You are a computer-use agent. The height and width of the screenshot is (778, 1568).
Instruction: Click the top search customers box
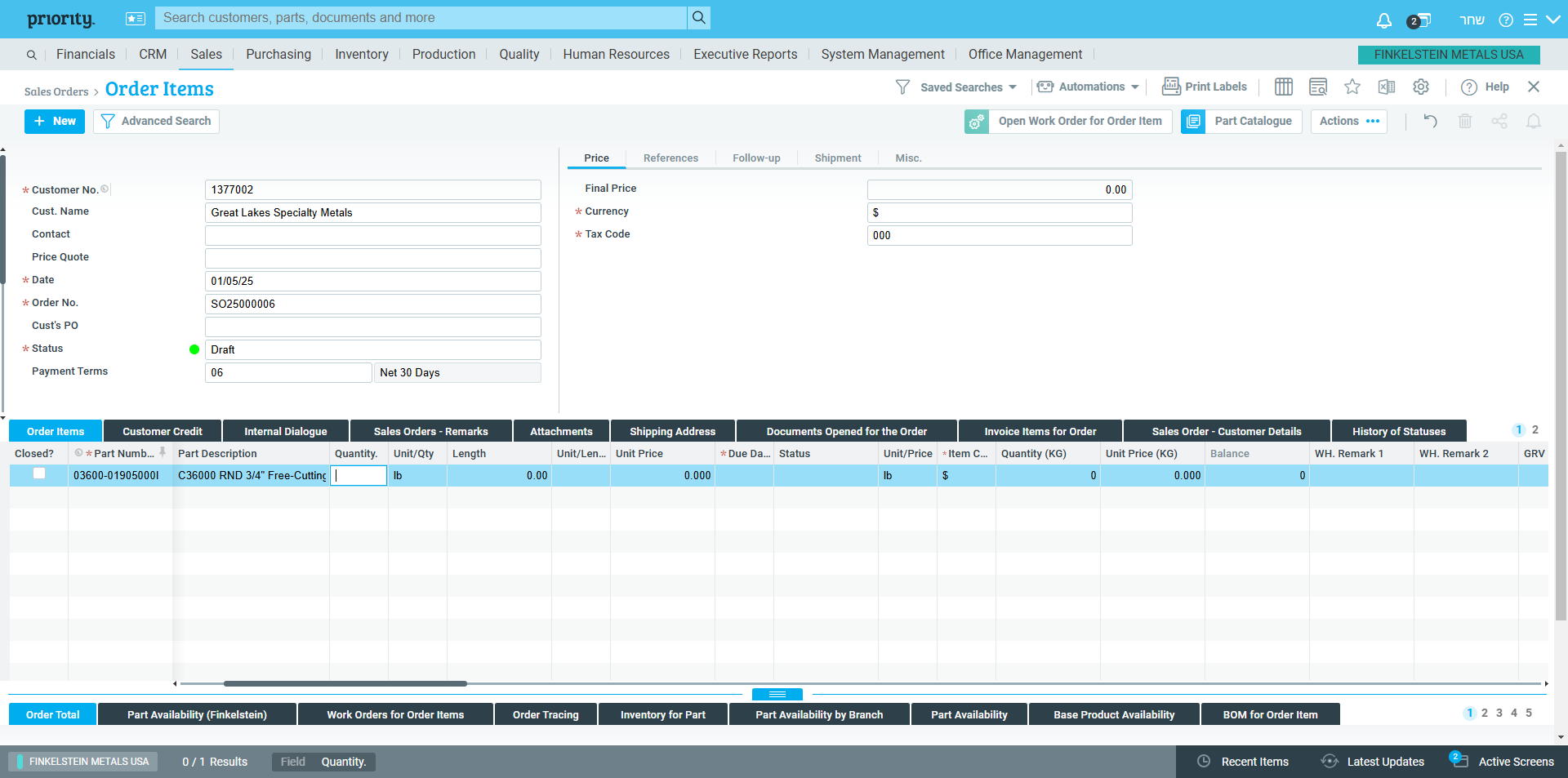click(x=421, y=18)
